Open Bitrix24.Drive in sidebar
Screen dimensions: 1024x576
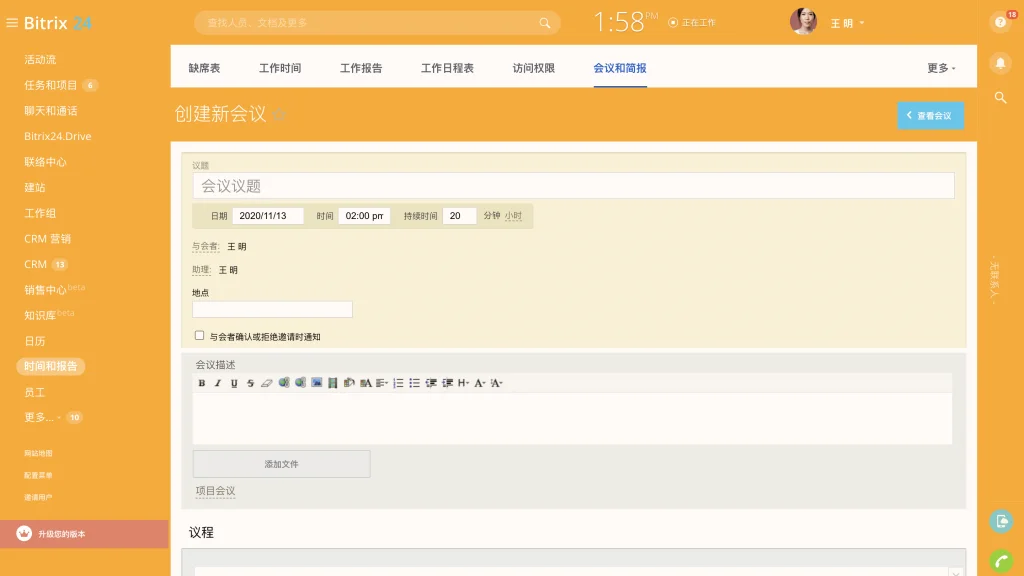point(57,136)
